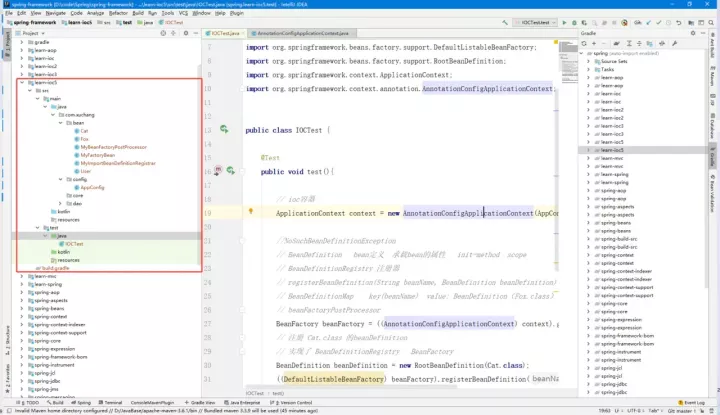Toggle the Gradle stripe button on right edge
720x415 pixels.
[712, 157]
